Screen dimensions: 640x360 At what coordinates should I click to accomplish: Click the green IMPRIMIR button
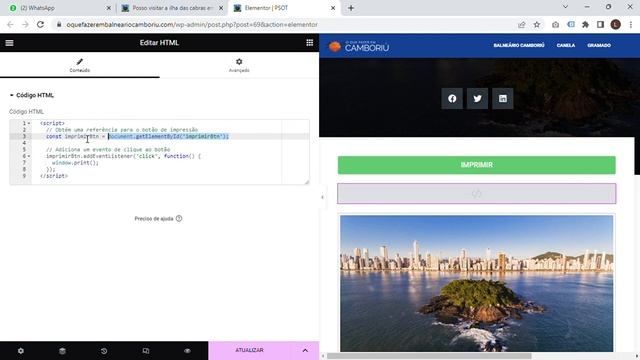tap(476, 165)
